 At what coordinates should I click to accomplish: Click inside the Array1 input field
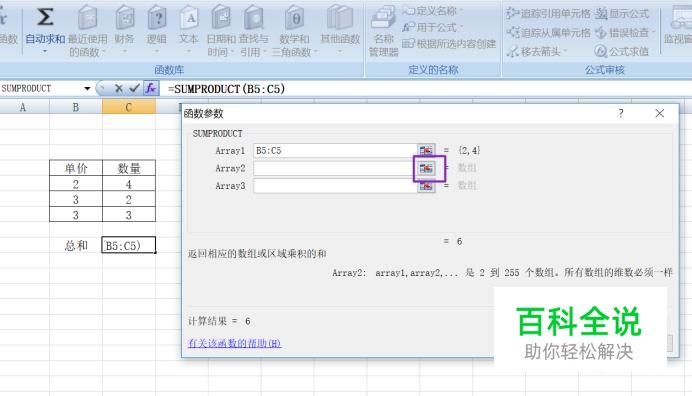point(335,151)
